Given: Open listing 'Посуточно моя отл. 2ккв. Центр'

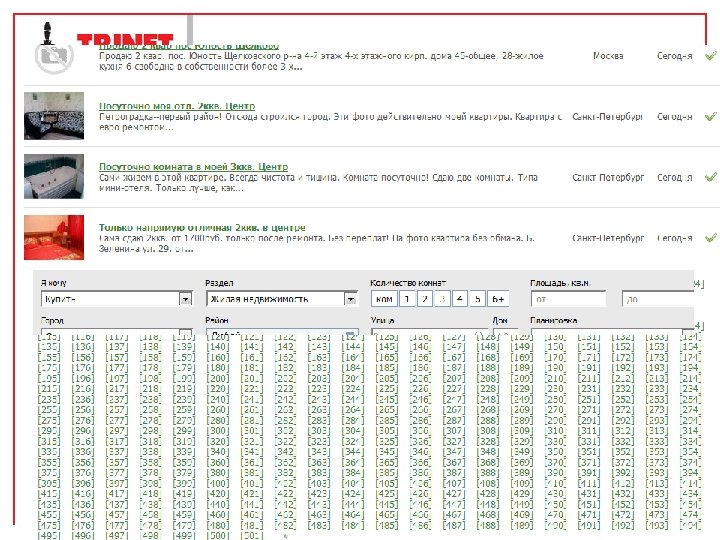Looking at the screenshot, I should coord(177,106).
